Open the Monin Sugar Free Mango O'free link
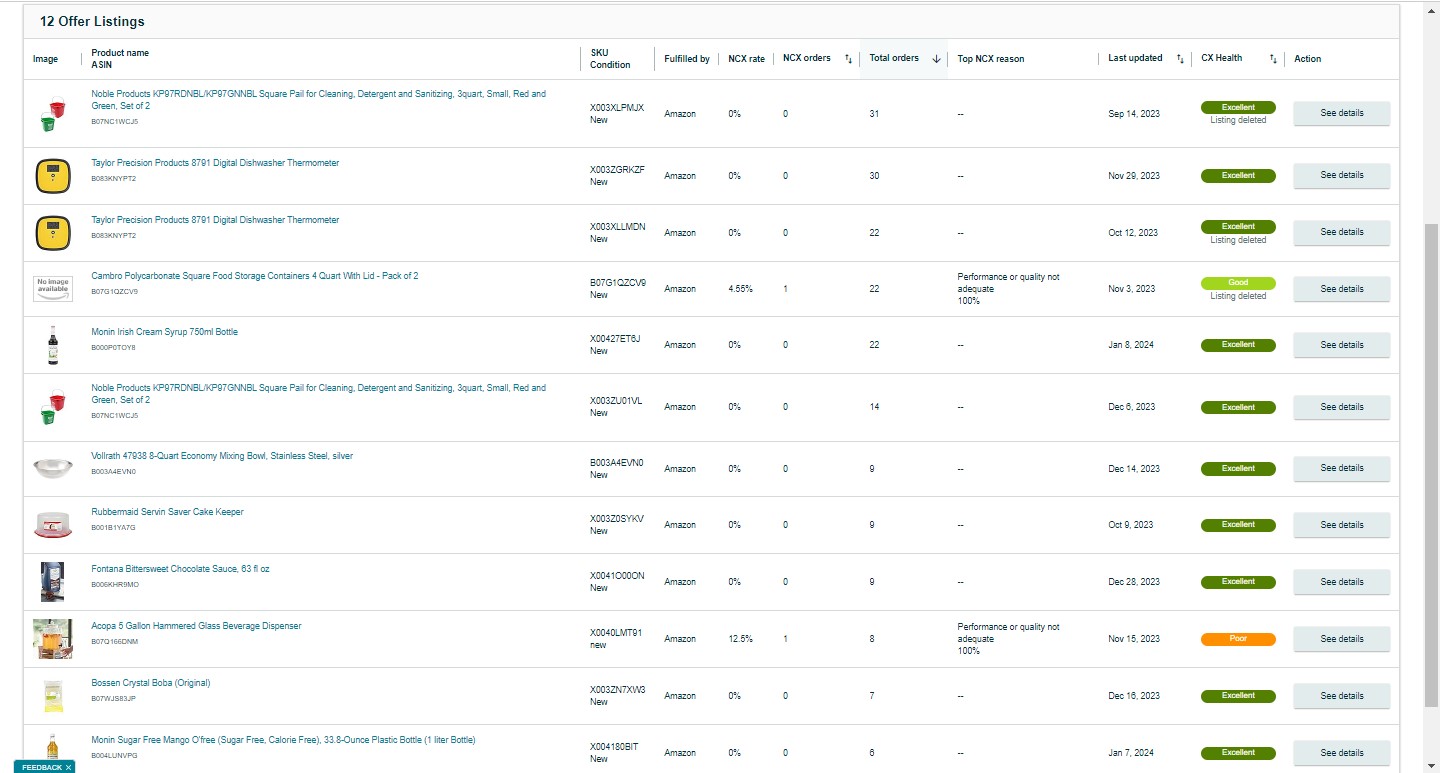1440x773 pixels. coord(283,740)
